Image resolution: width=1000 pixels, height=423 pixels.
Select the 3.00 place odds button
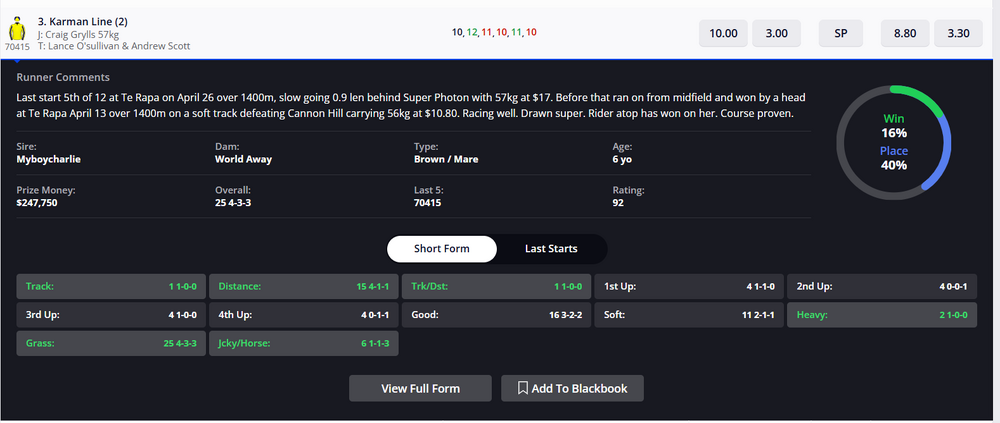[776, 33]
